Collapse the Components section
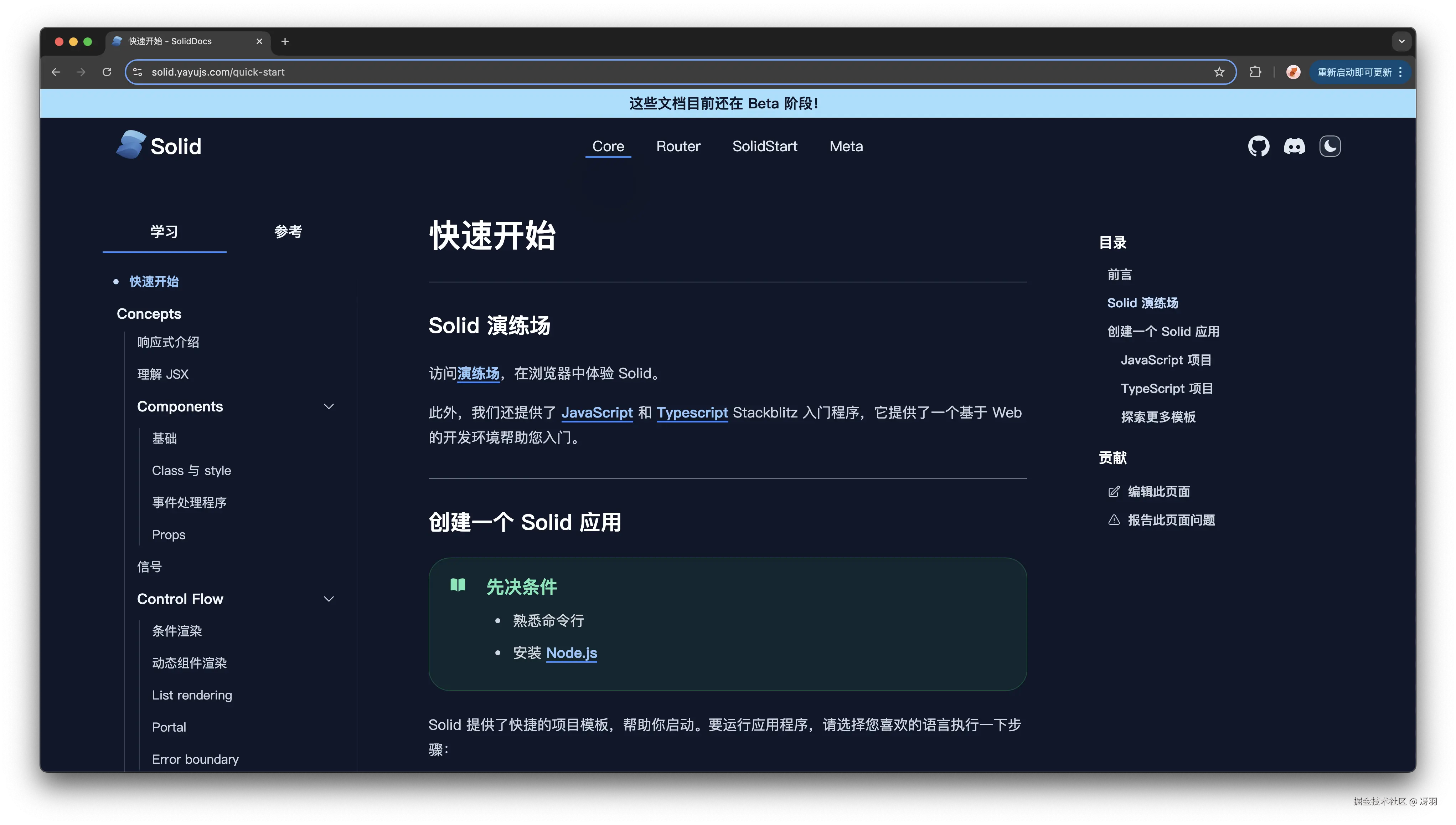 (329, 406)
